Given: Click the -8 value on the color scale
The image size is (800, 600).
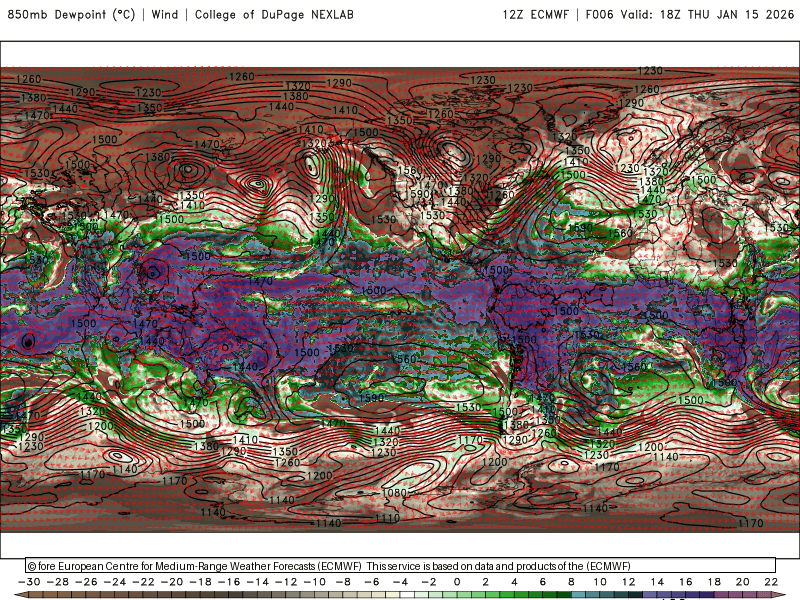Looking at the screenshot, I should 343,582.
